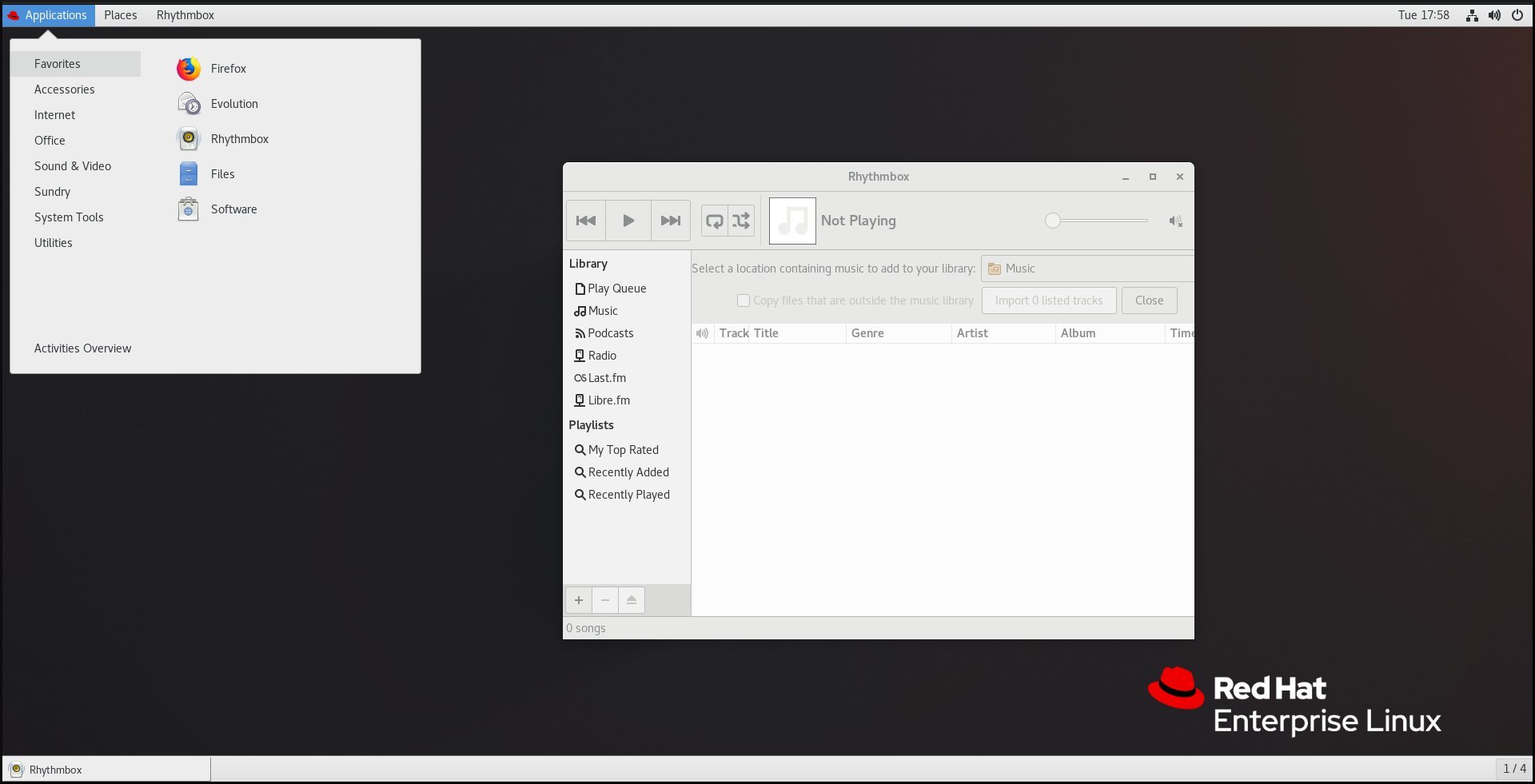Screen dimensions: 1535x784
Task: Select the Utilities category
Action: (x=77, y=243)
